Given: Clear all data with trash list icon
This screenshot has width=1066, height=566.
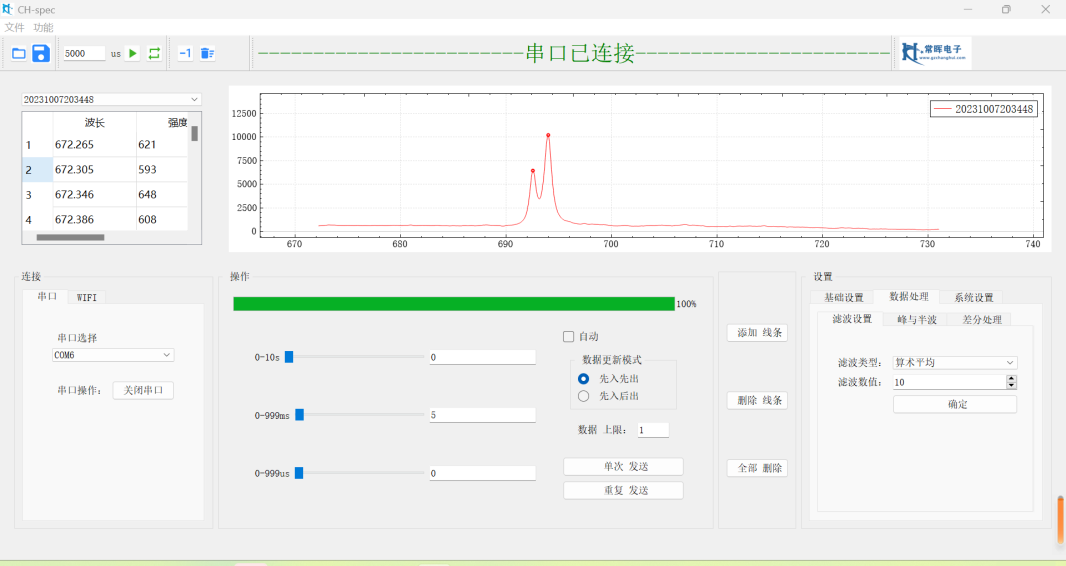Looking at the screenshot, I should [x=207, y=53].
